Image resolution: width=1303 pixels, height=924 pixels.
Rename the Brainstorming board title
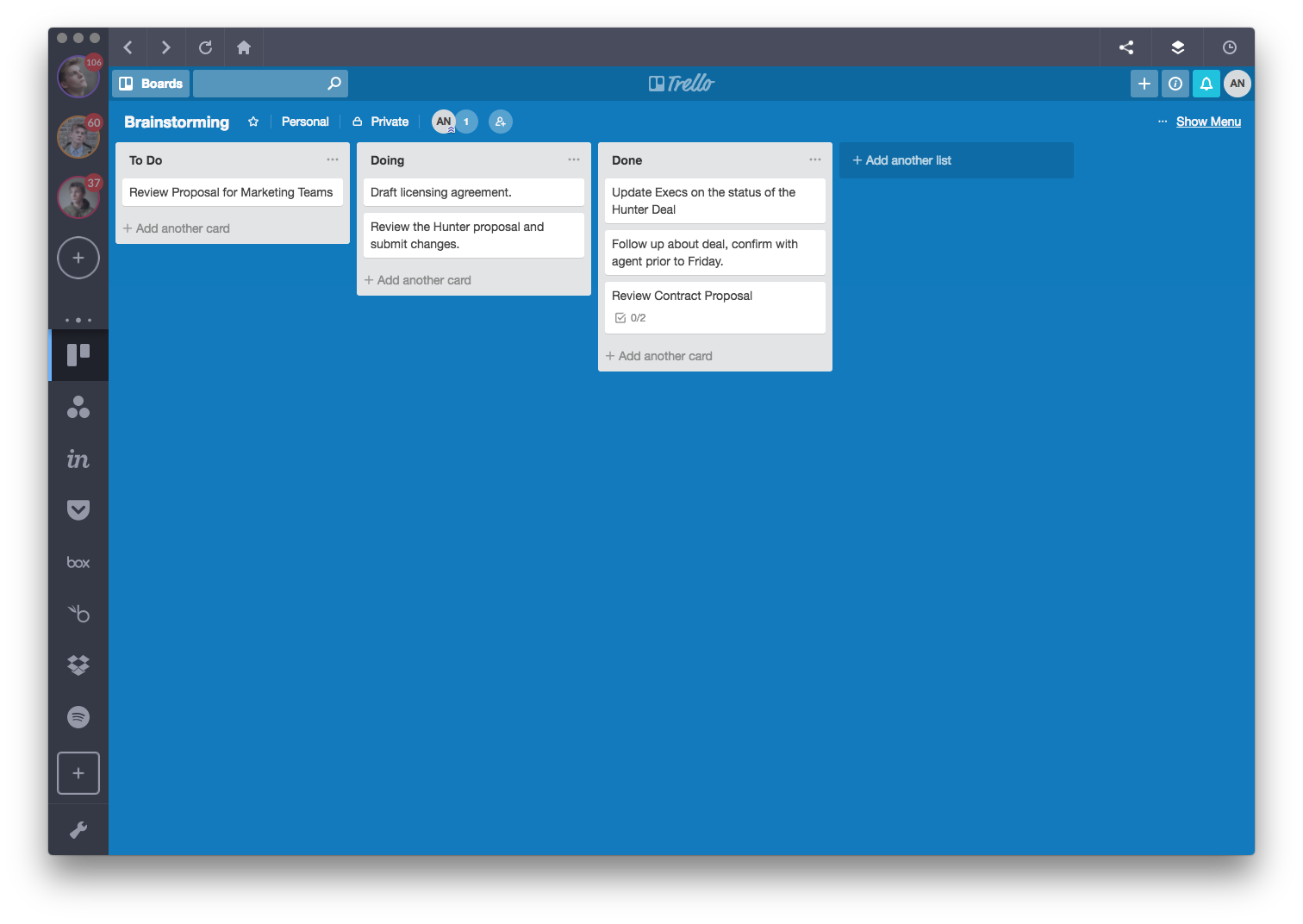177,122
